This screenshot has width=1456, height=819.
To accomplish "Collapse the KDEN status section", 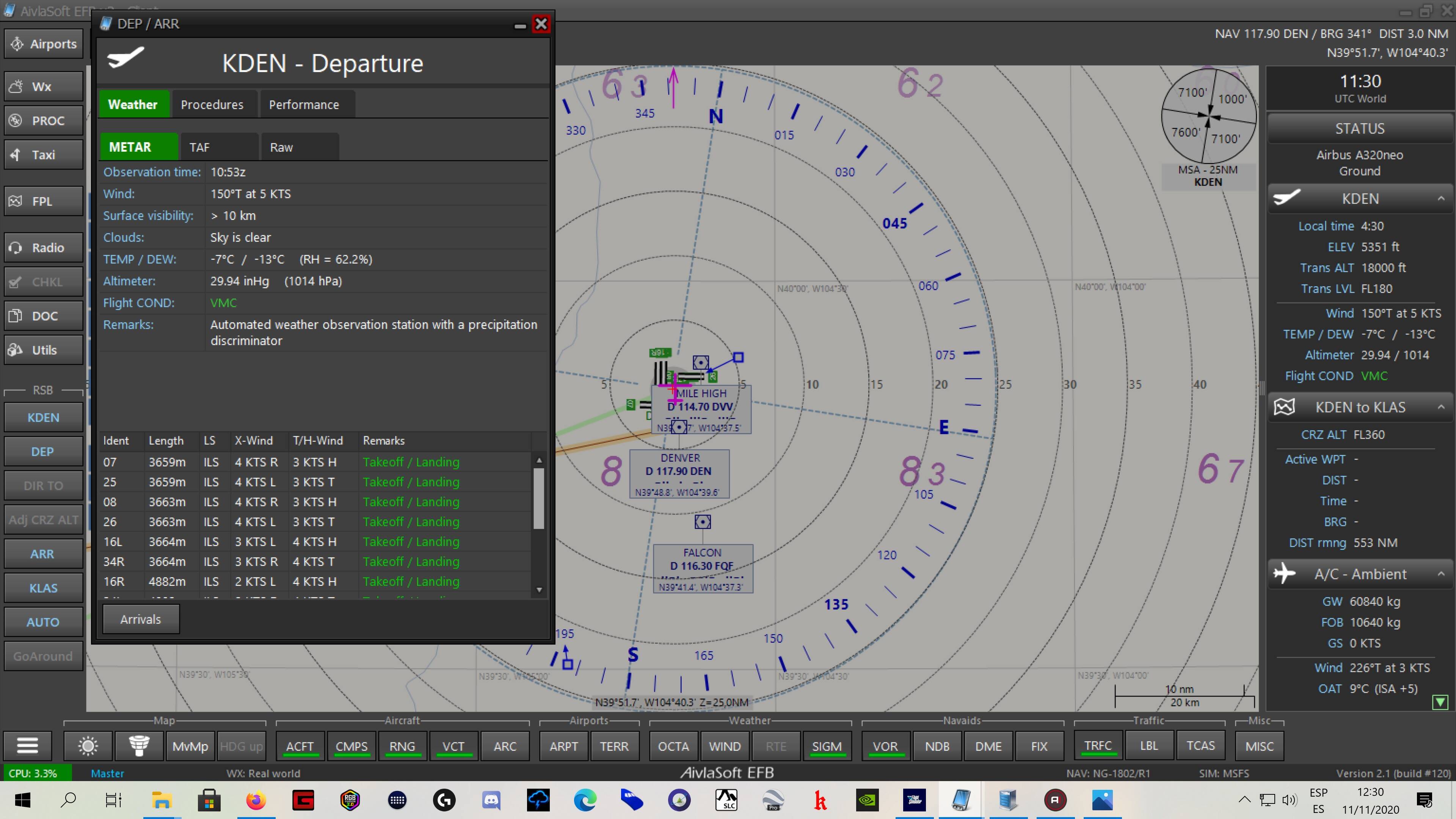I will click(x=1441, y=199).
